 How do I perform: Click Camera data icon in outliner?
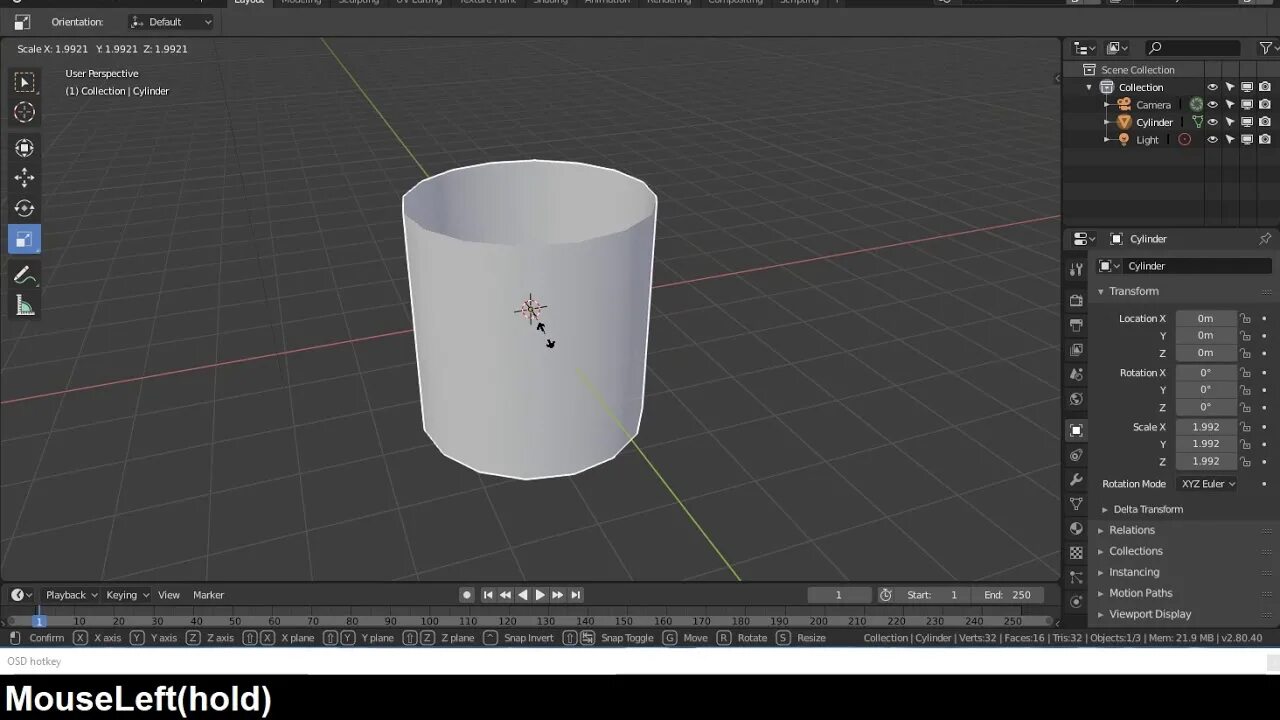[1196, 104]
